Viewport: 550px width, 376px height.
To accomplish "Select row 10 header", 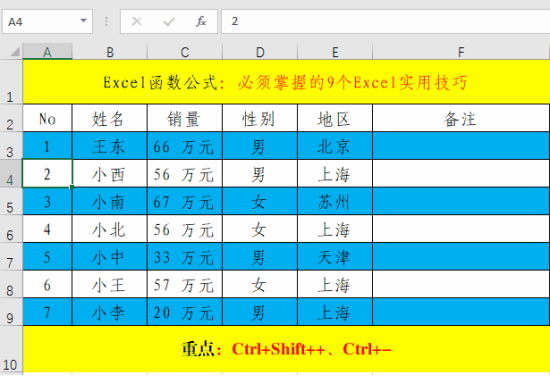I will click(11, 349).
